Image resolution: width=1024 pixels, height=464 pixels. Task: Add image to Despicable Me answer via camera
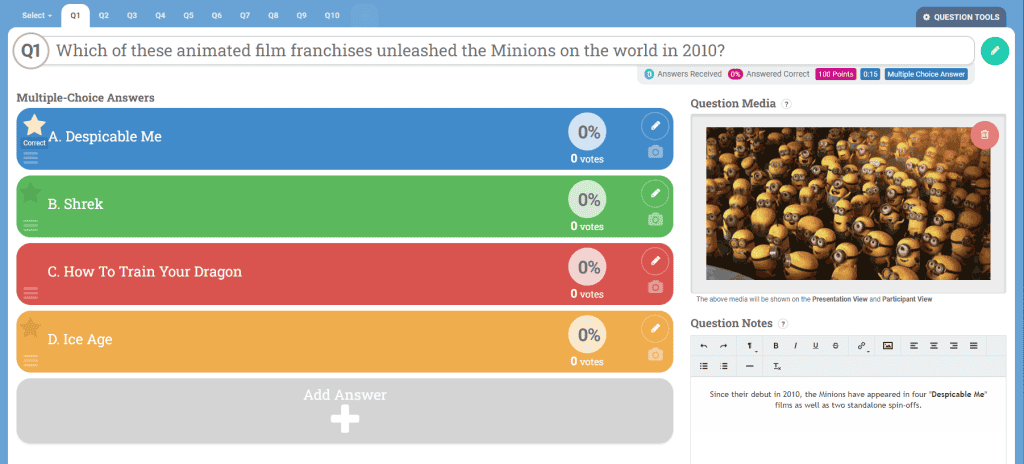pos(655,152)
